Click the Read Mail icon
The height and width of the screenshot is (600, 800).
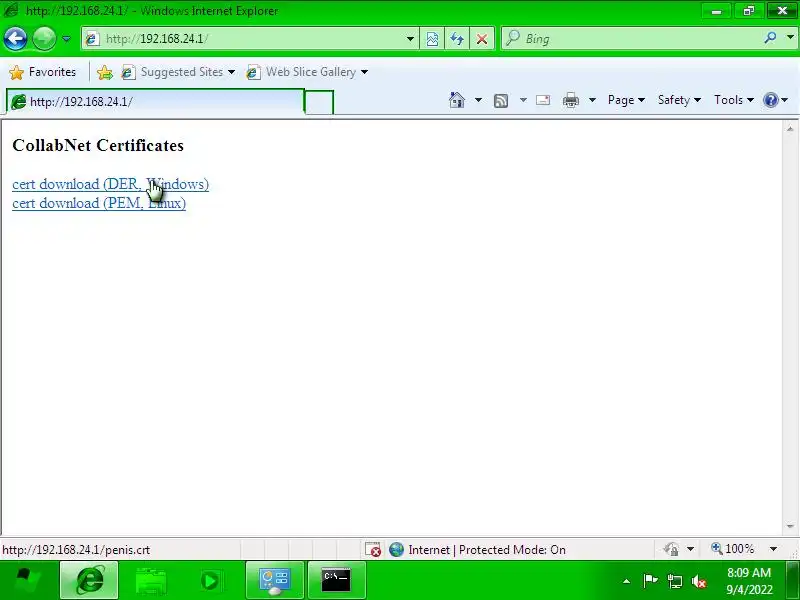(543, 100)
